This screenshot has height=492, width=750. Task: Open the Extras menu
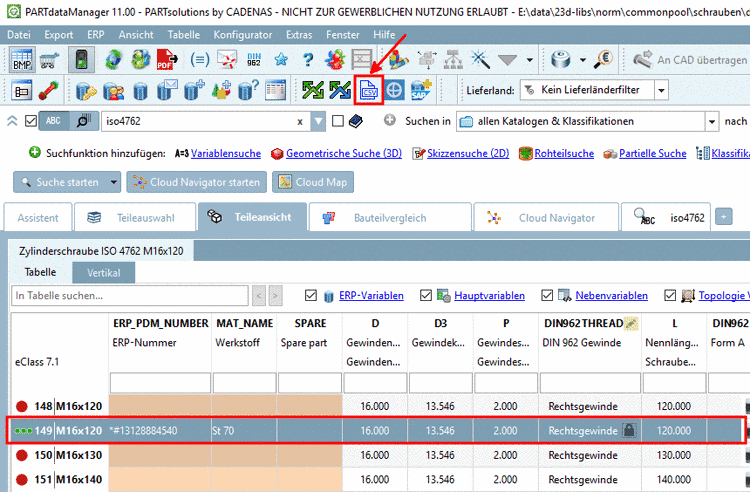[x=299, y=35]
